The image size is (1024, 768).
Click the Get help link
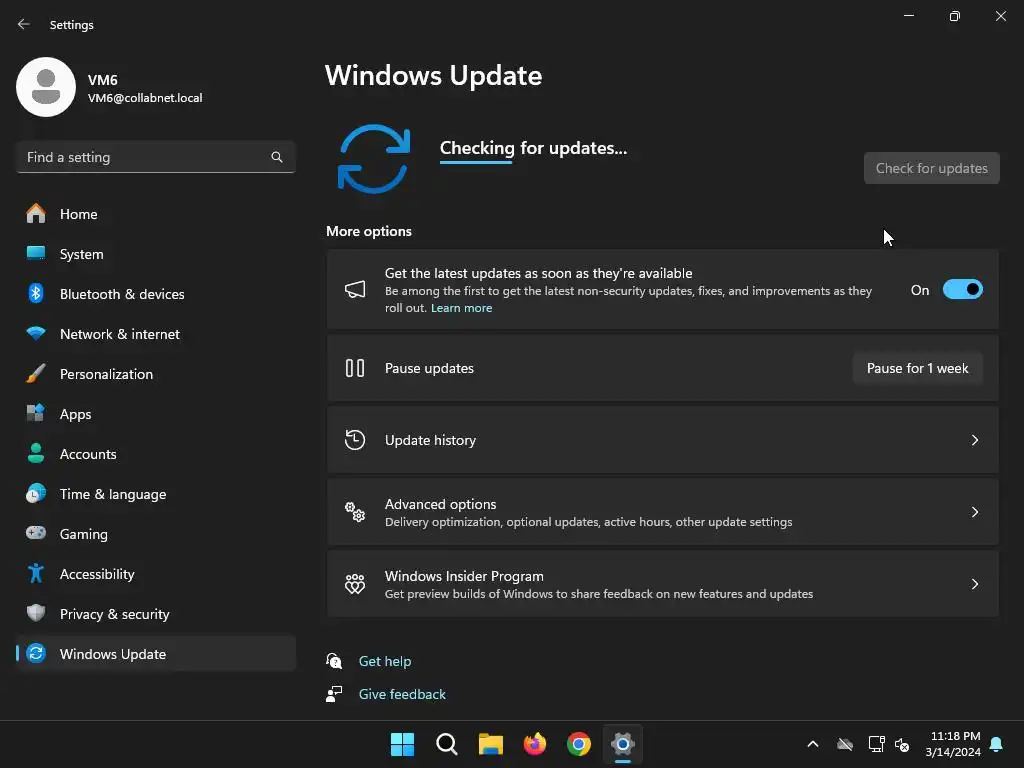click(x=385, y=662)
